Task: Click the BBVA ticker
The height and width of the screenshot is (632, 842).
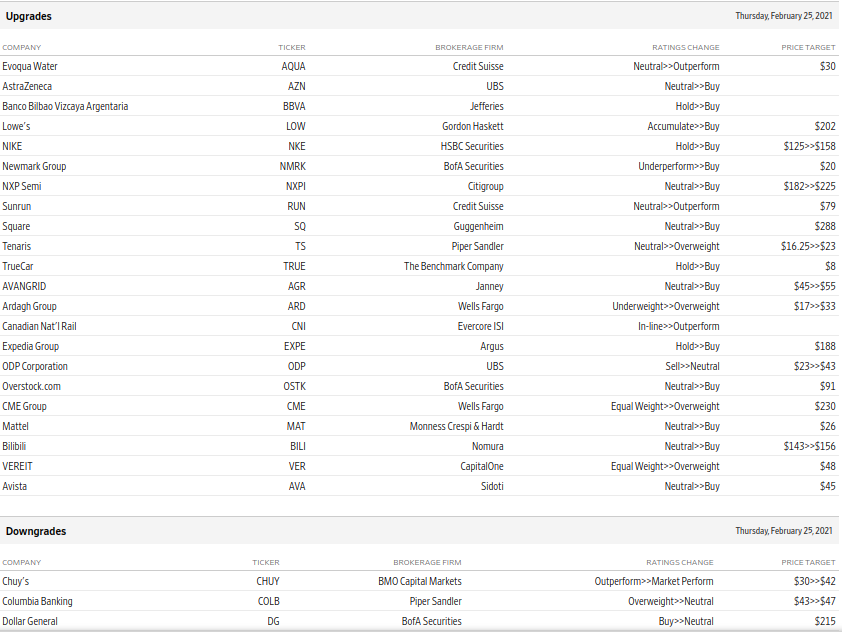Action: [294, 106]
